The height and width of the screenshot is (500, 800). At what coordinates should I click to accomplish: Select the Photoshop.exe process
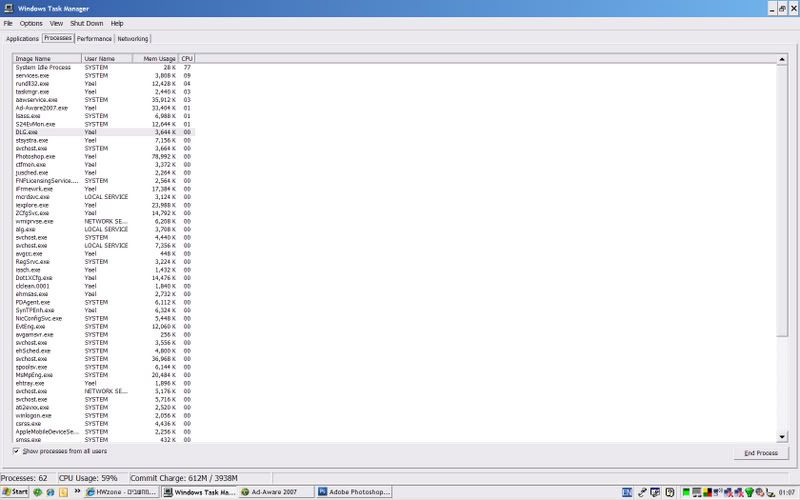coord(104,157)
